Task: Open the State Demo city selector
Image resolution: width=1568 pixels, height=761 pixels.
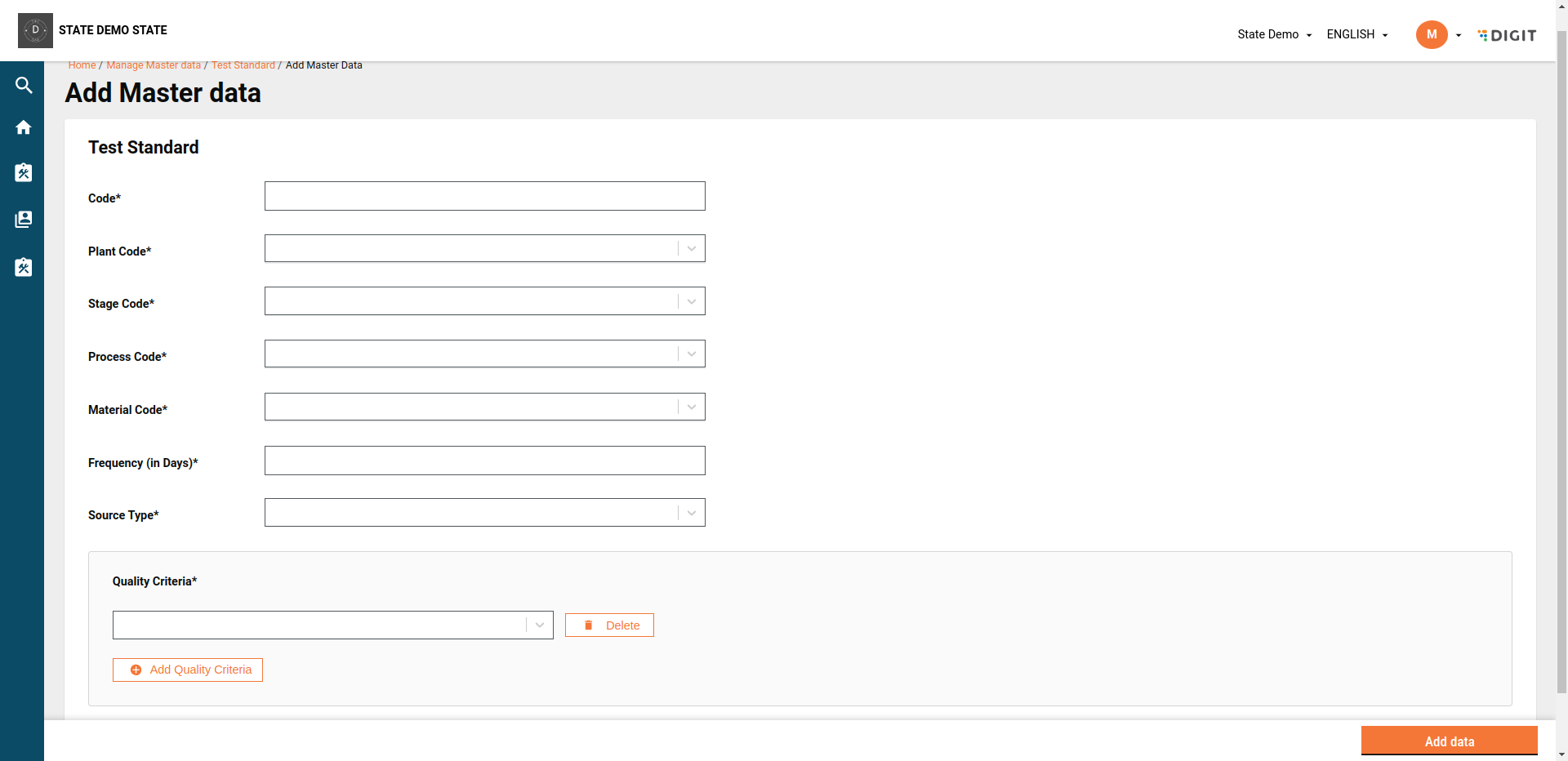Action: point(1274,34)
